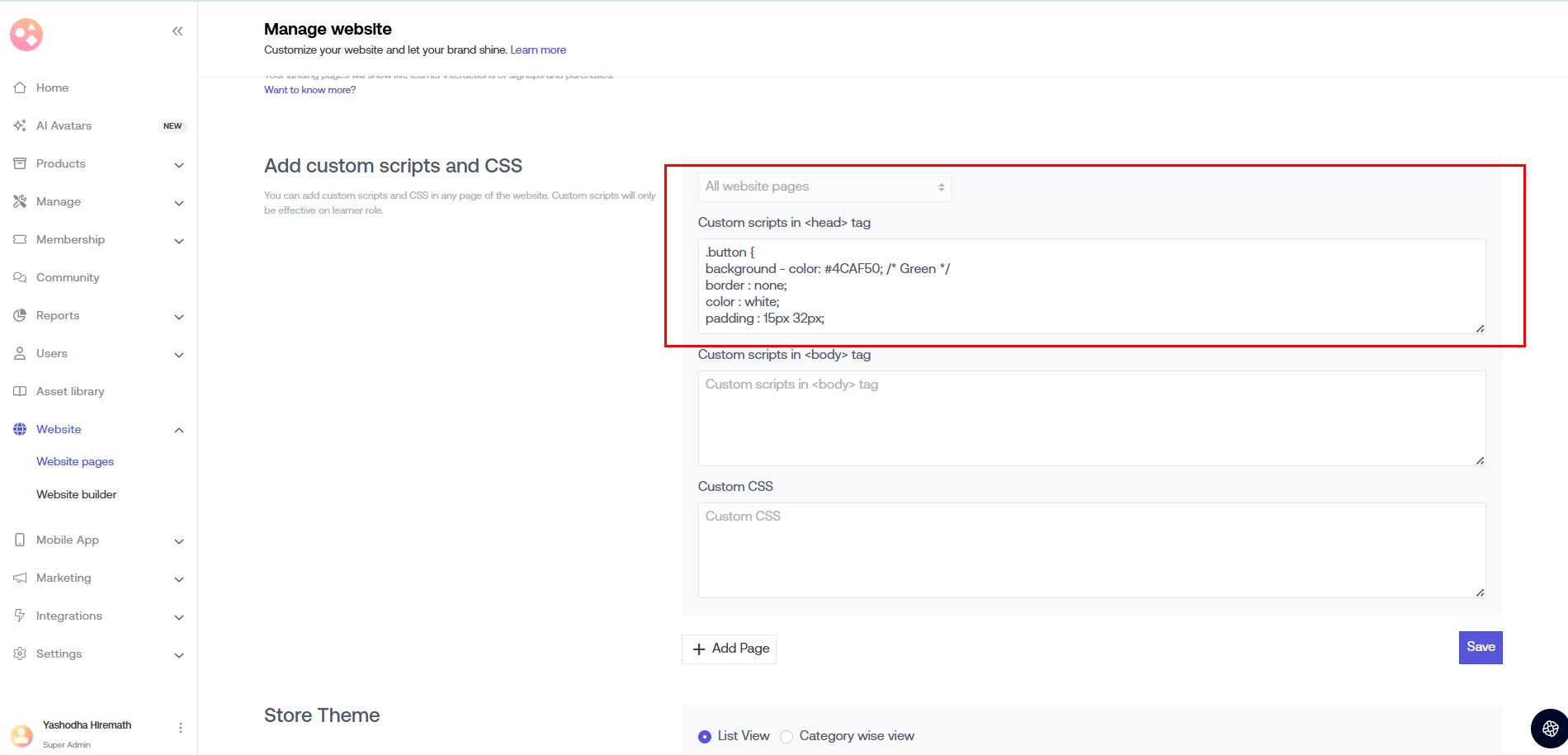Open Asset library book icon
Screen dimensions: 1568x755
click(x=20, y=391)
